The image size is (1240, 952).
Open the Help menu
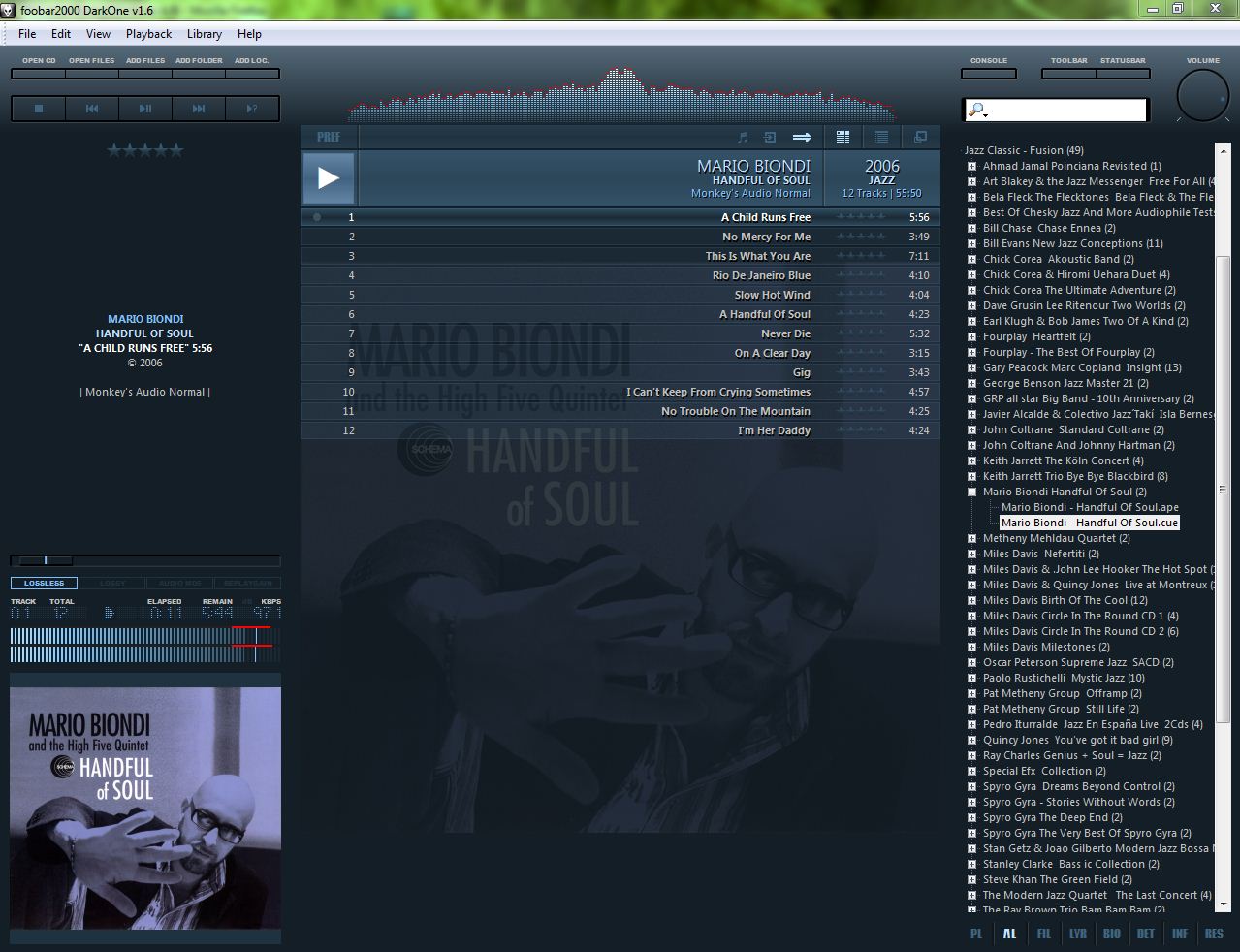tap(249, 34)
